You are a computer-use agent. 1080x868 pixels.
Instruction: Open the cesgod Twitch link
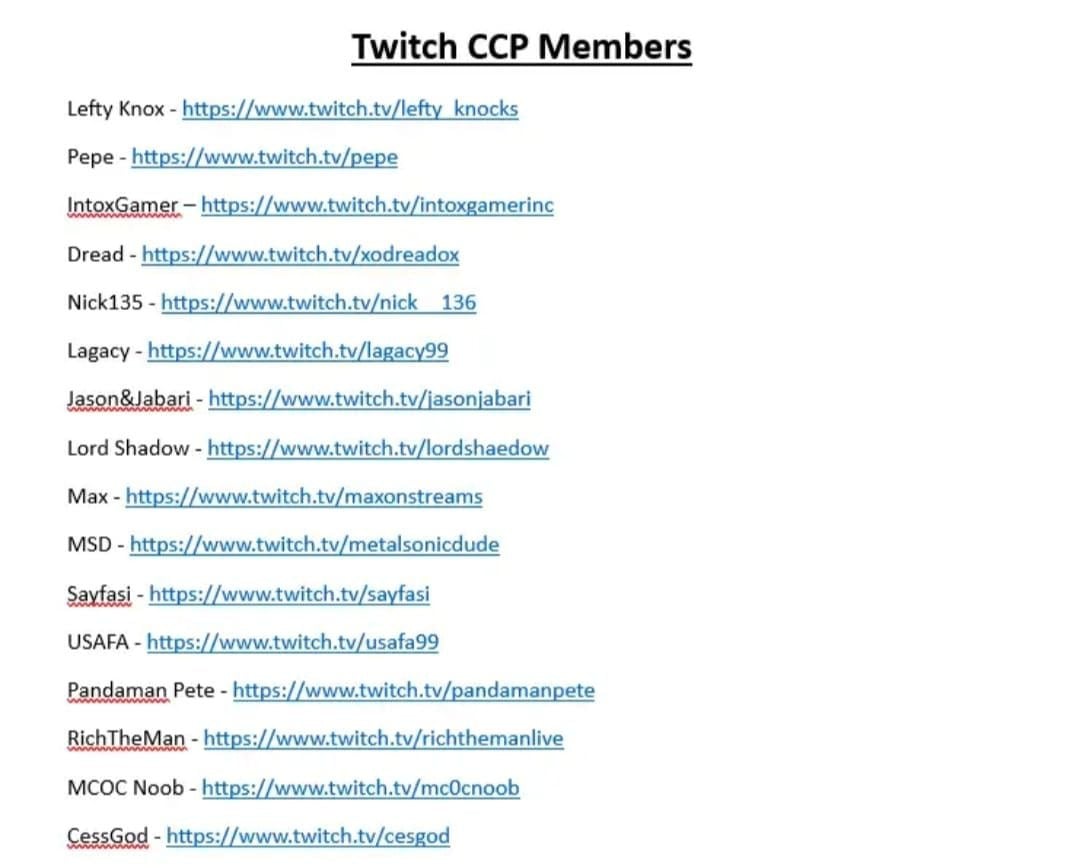[308, 836]
